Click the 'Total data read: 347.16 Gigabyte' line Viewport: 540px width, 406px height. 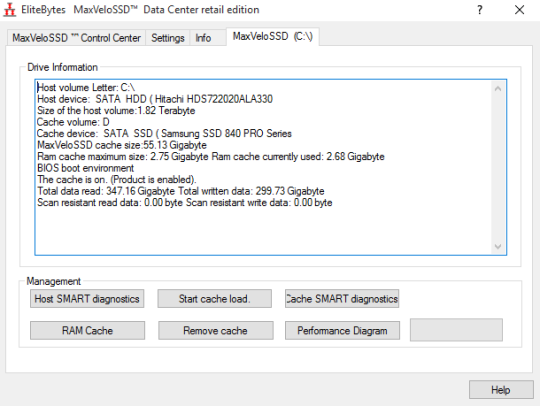[181, 191]
